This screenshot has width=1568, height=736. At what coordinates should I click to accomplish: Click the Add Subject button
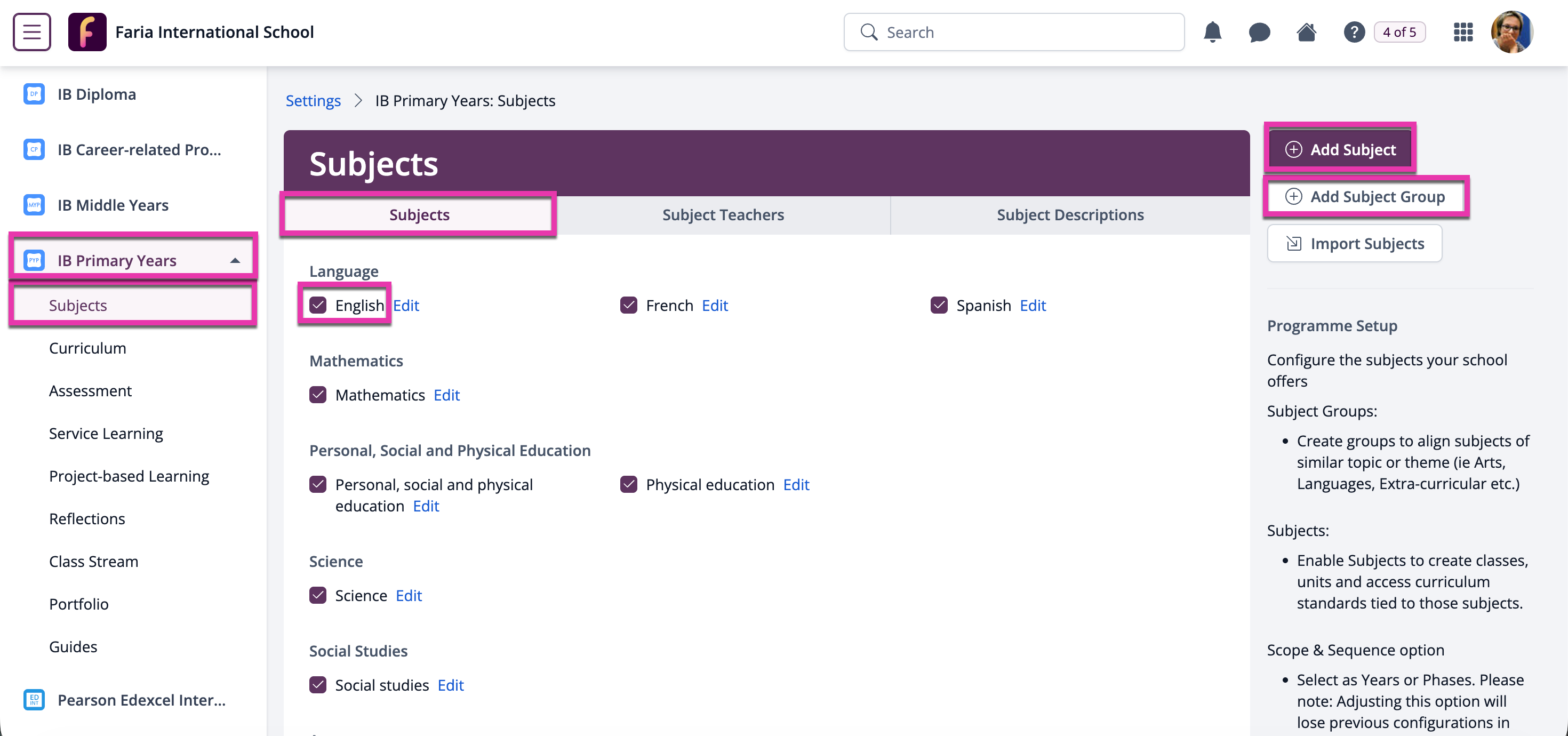[1340, 150]
